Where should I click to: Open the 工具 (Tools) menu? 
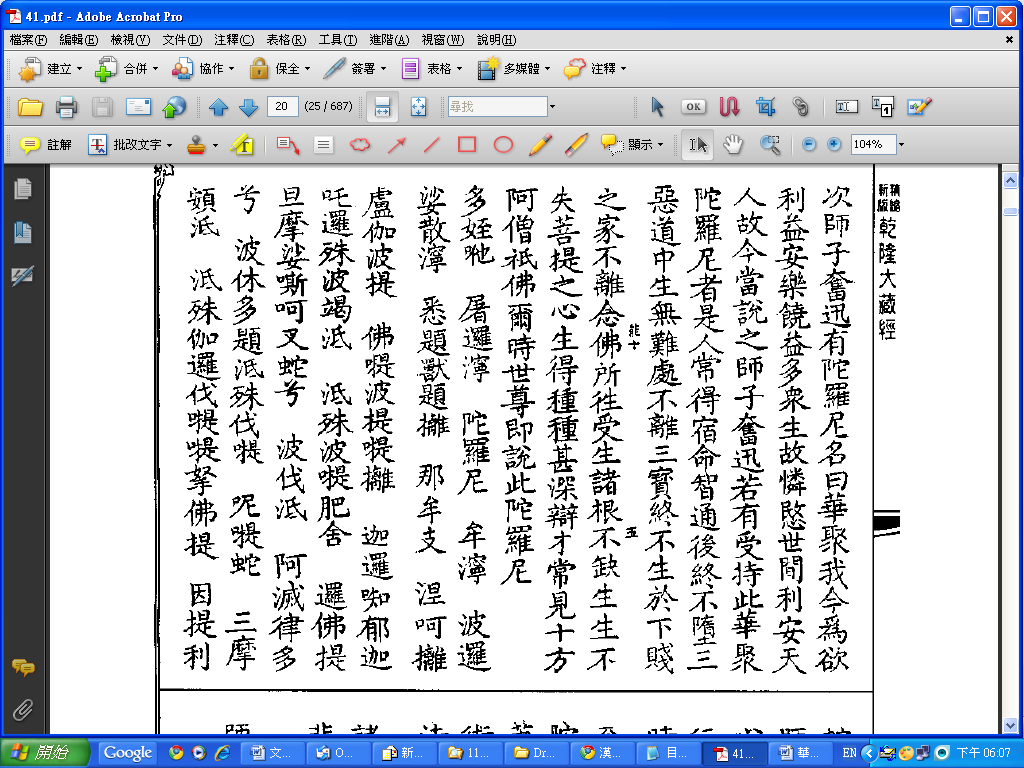pyautogui.click(x=338, y=40)
